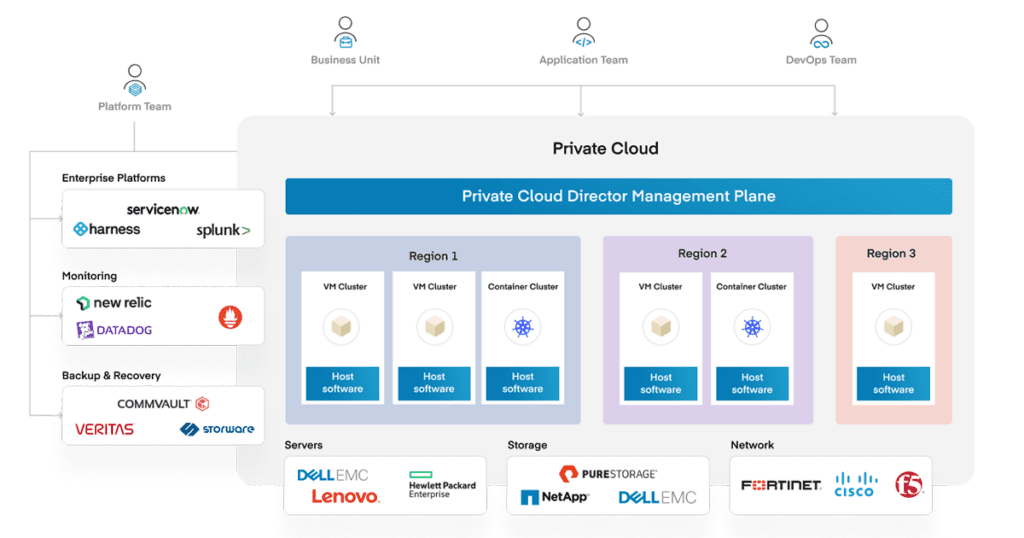The width and height of the screenshot is (1024, 538).
Task: Click the Business Unit person icon
Action: (x=346, y=32)
